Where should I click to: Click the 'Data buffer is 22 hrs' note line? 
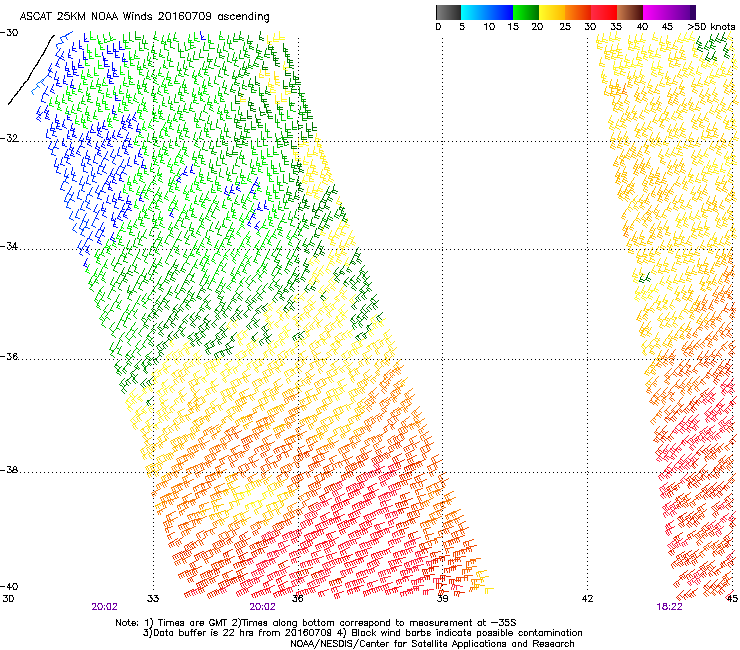tap(362, 633)
